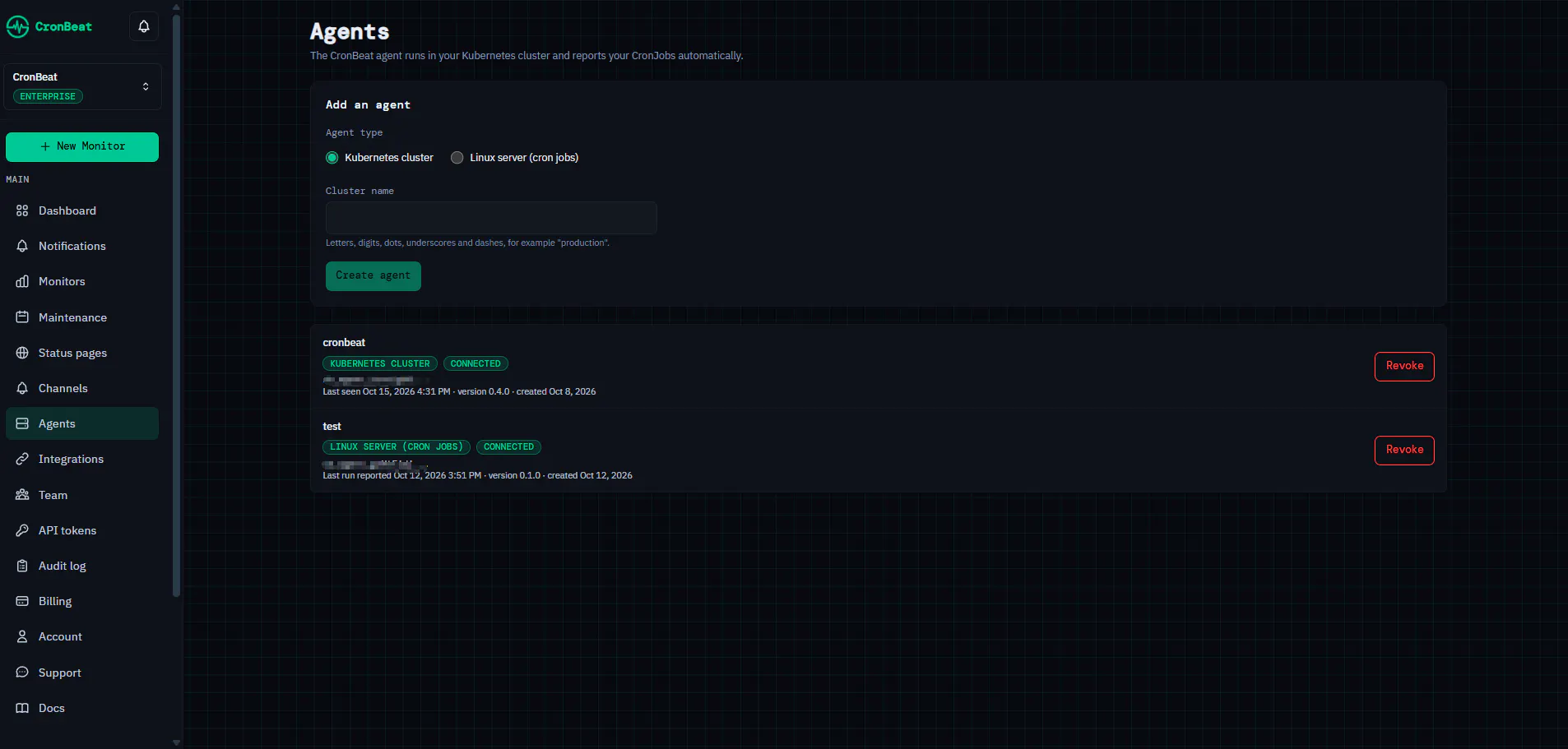Click the New Monitor button
Screen dimensions: 1568x749
point(82,146)
